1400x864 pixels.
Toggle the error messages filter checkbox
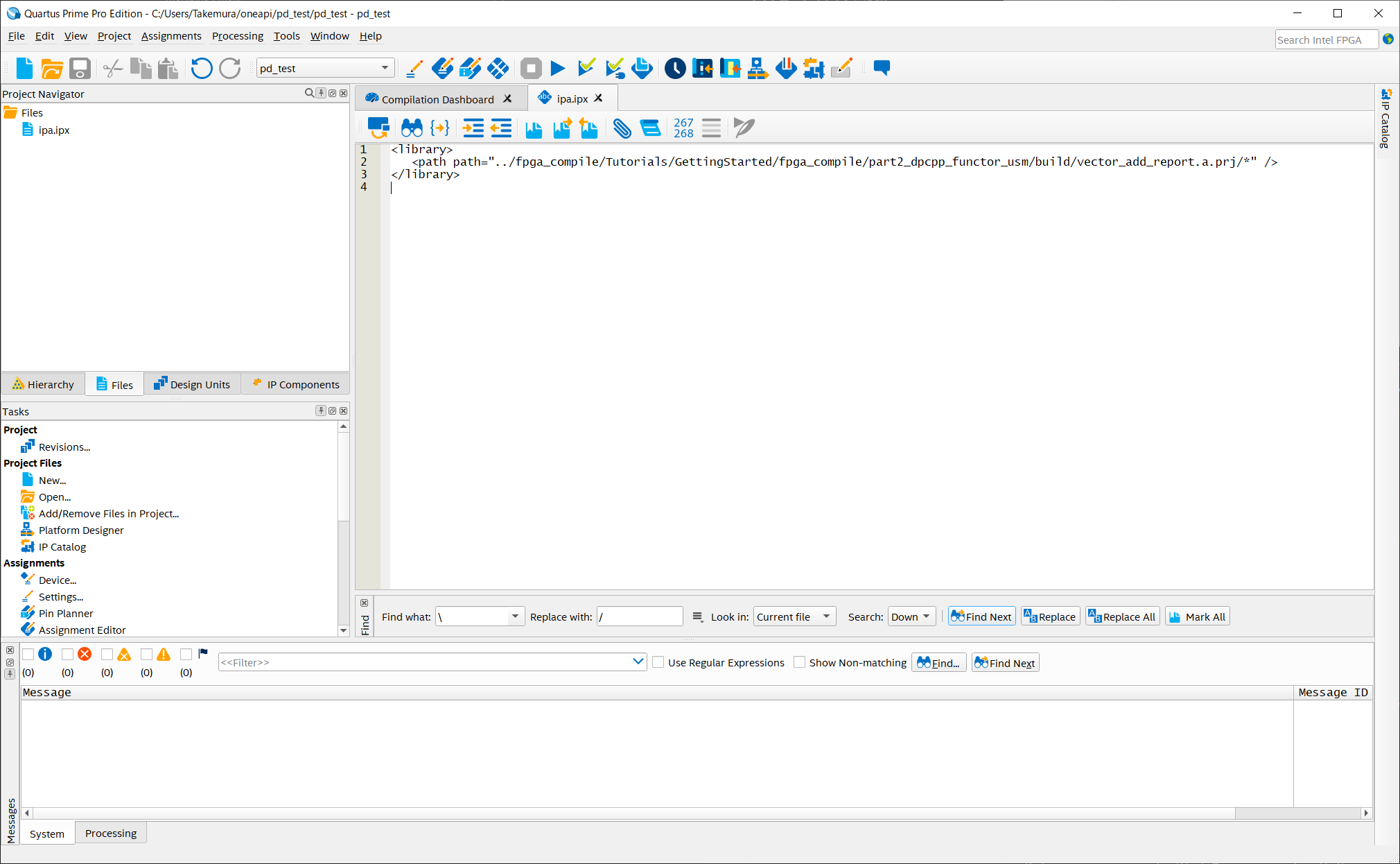tap(68, 654)
